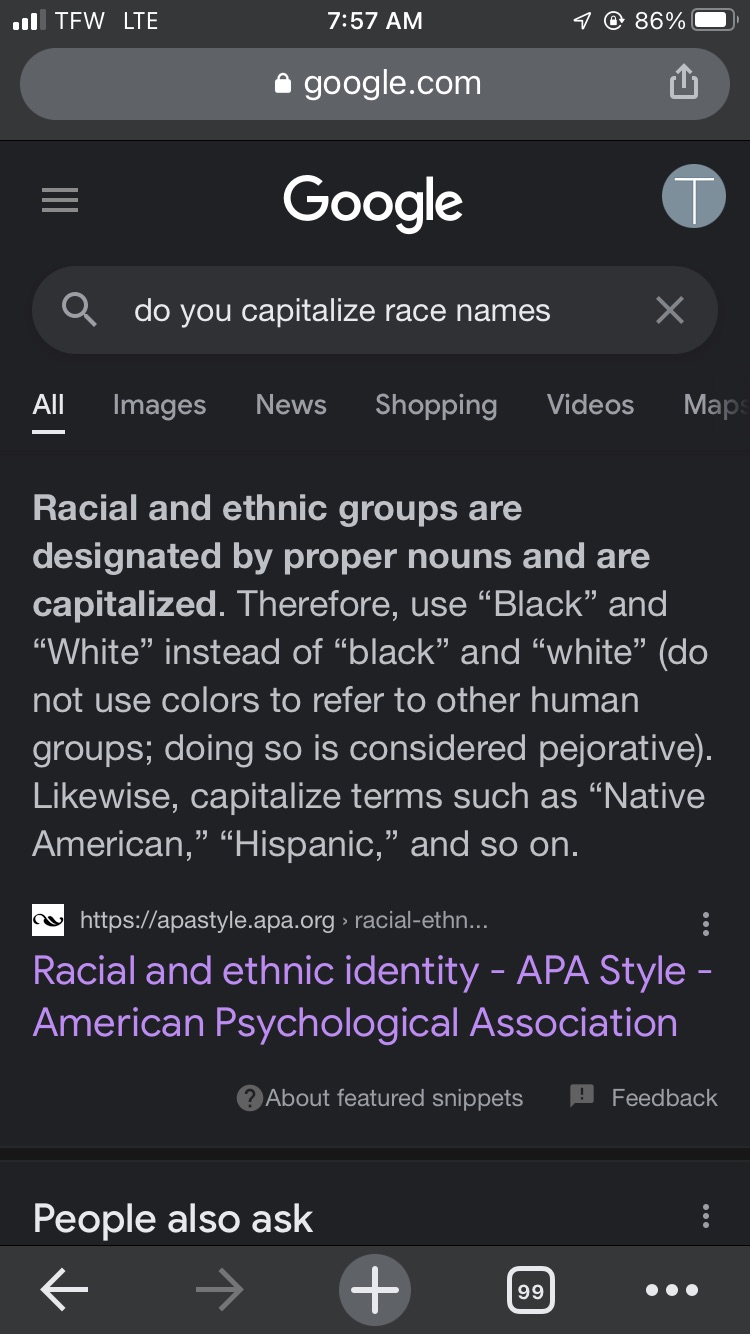750x1334 pixels.
Task: Tap the share icon in address bar
Action: pyautogui.click(x=683, y=83)
